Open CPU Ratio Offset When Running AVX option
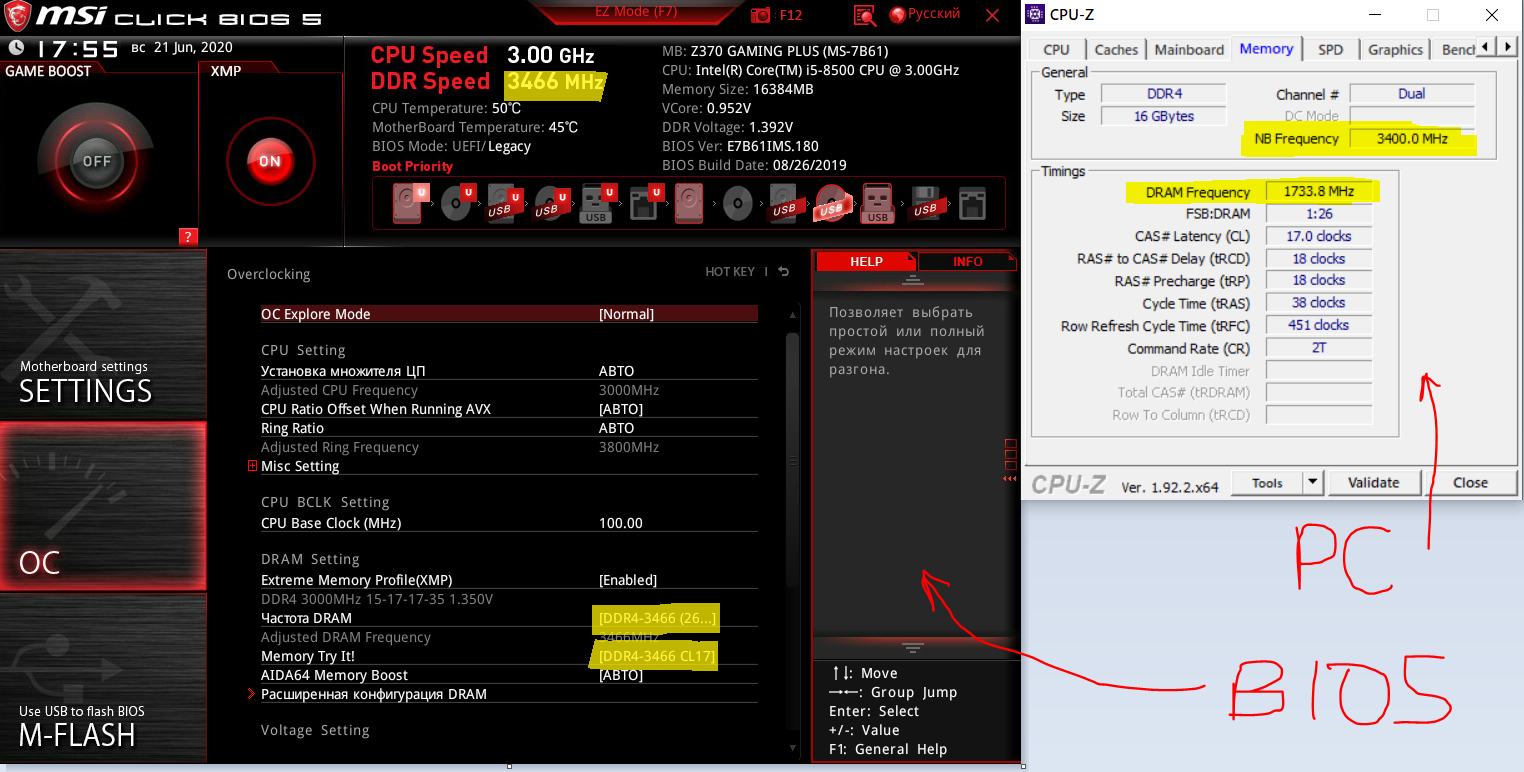 coord(508,409)
